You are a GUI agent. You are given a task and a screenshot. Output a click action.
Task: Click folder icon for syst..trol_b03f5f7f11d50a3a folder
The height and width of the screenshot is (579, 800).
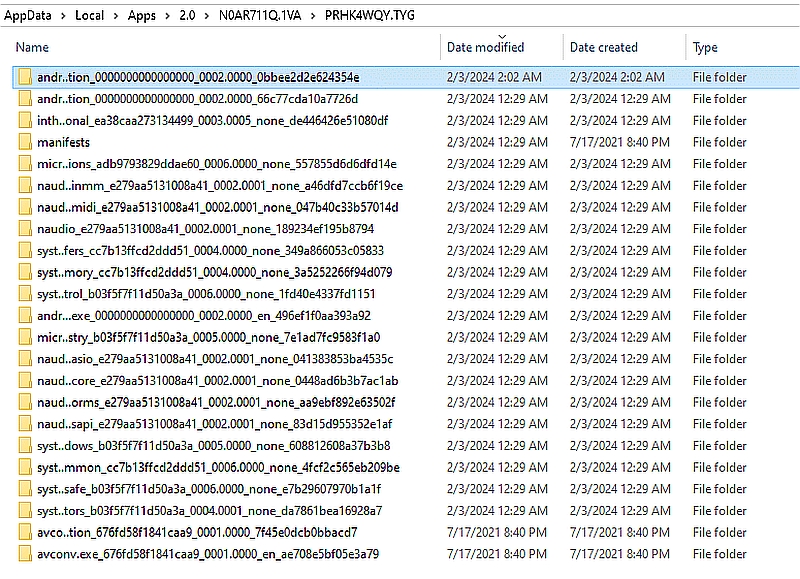(x=24, y=294)
